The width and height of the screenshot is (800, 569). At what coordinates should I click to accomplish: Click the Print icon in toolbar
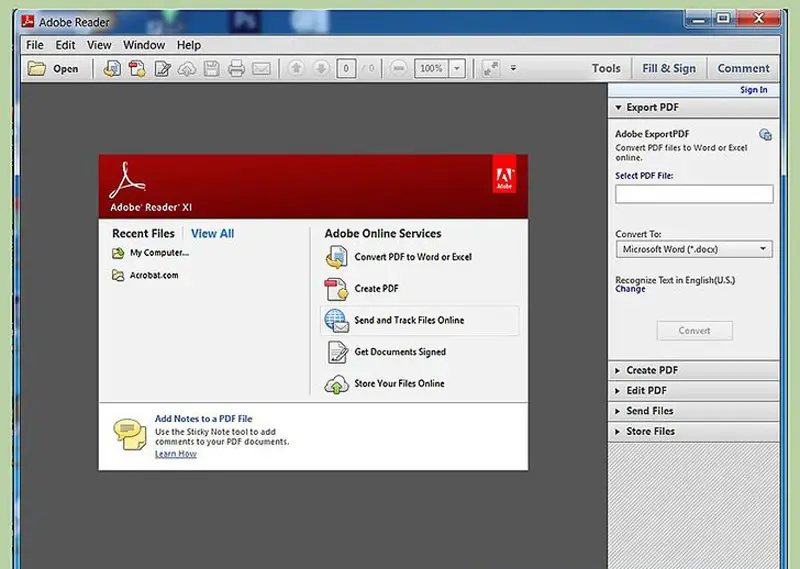[x=236, y=68]
